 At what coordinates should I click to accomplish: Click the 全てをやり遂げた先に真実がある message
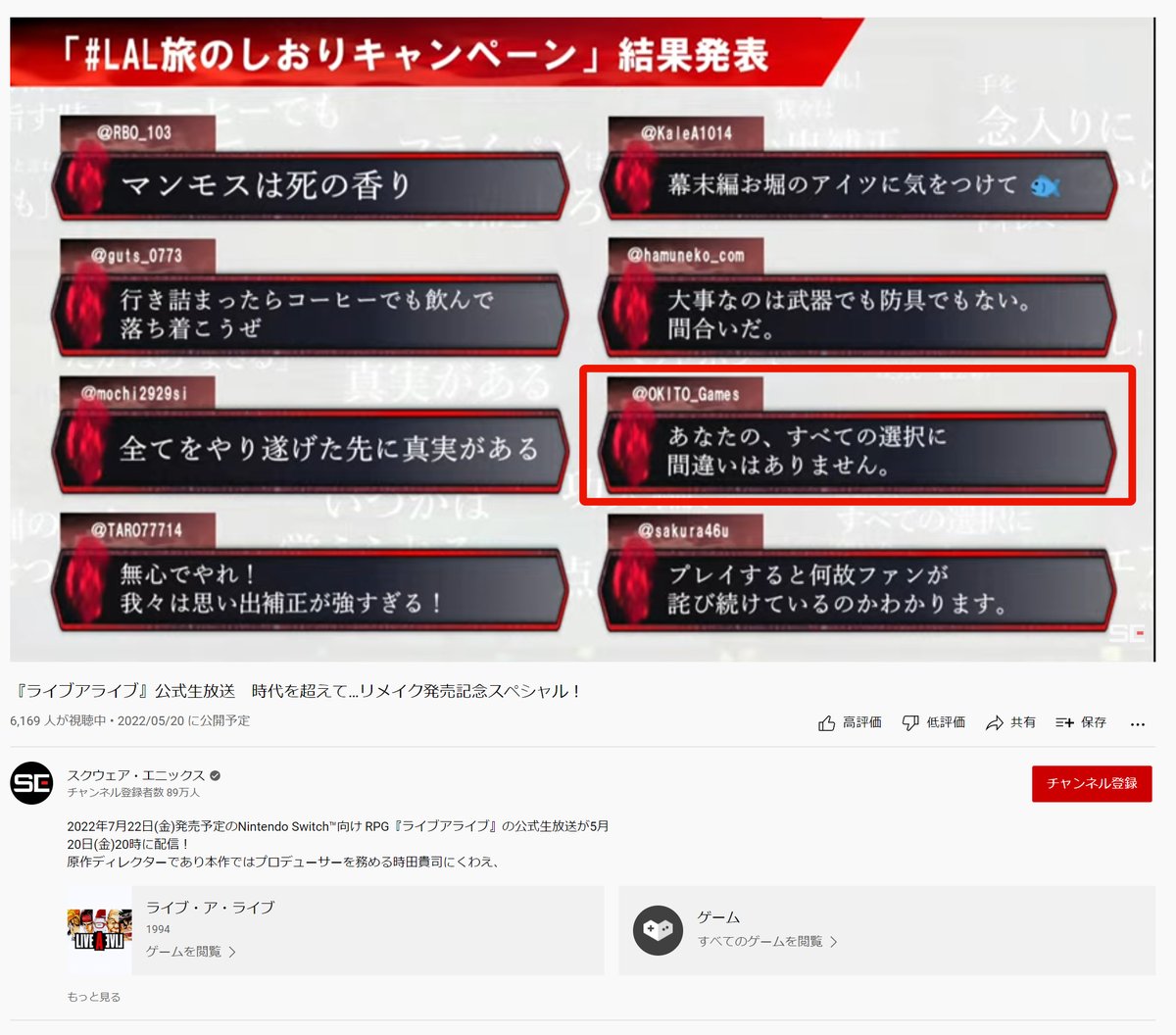coord(310,449)
